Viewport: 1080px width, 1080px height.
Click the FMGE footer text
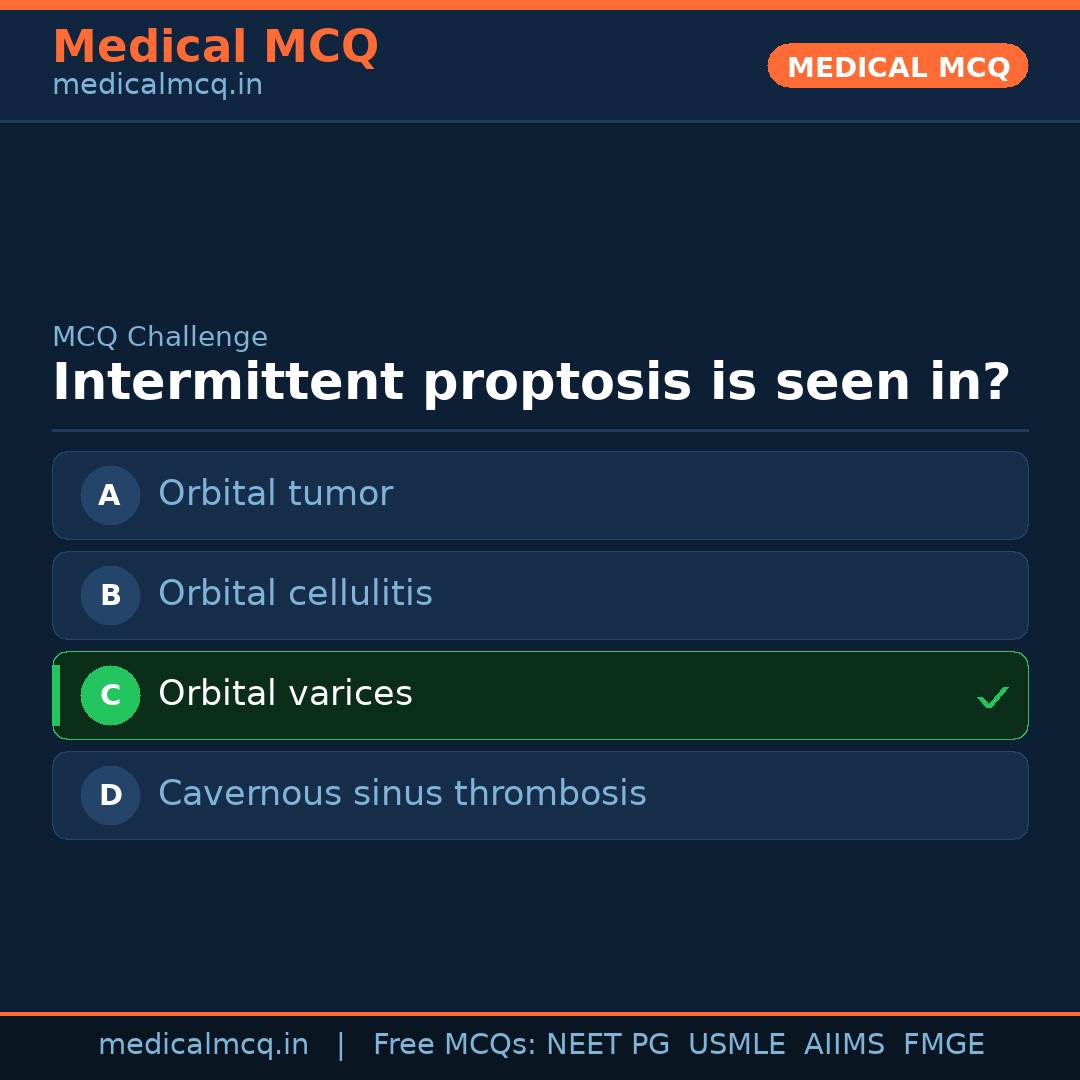click(x=944, y=1045)
